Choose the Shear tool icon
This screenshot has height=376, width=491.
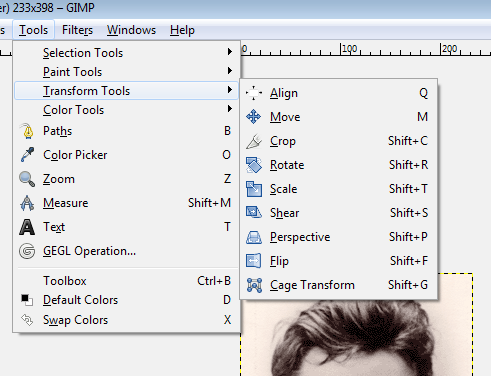(x=254, y=213)
